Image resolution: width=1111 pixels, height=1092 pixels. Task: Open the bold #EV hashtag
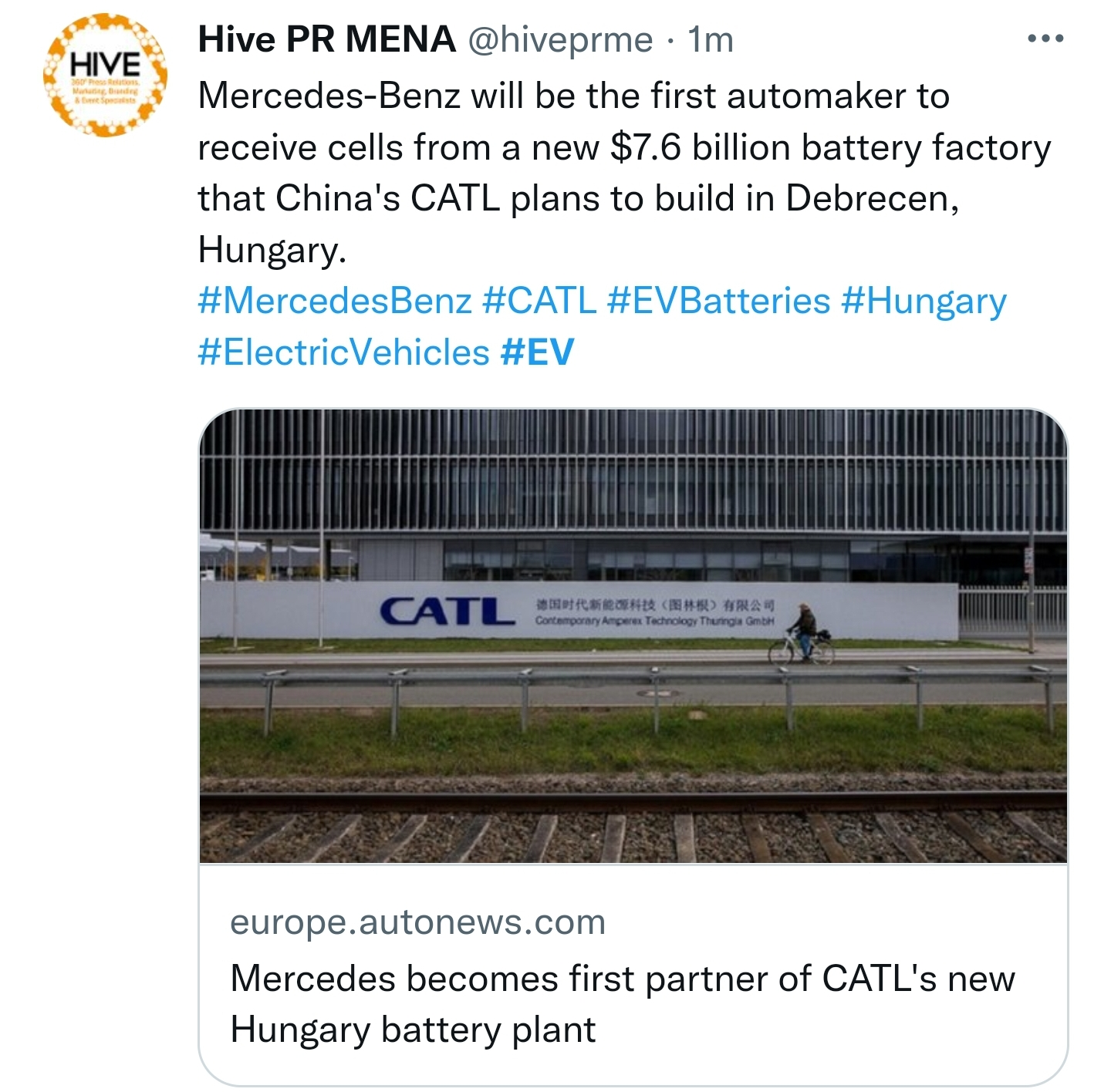[537, 352]
